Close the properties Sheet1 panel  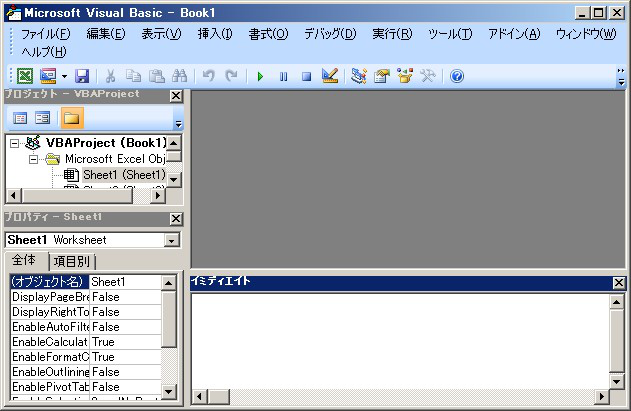point(176,219)
